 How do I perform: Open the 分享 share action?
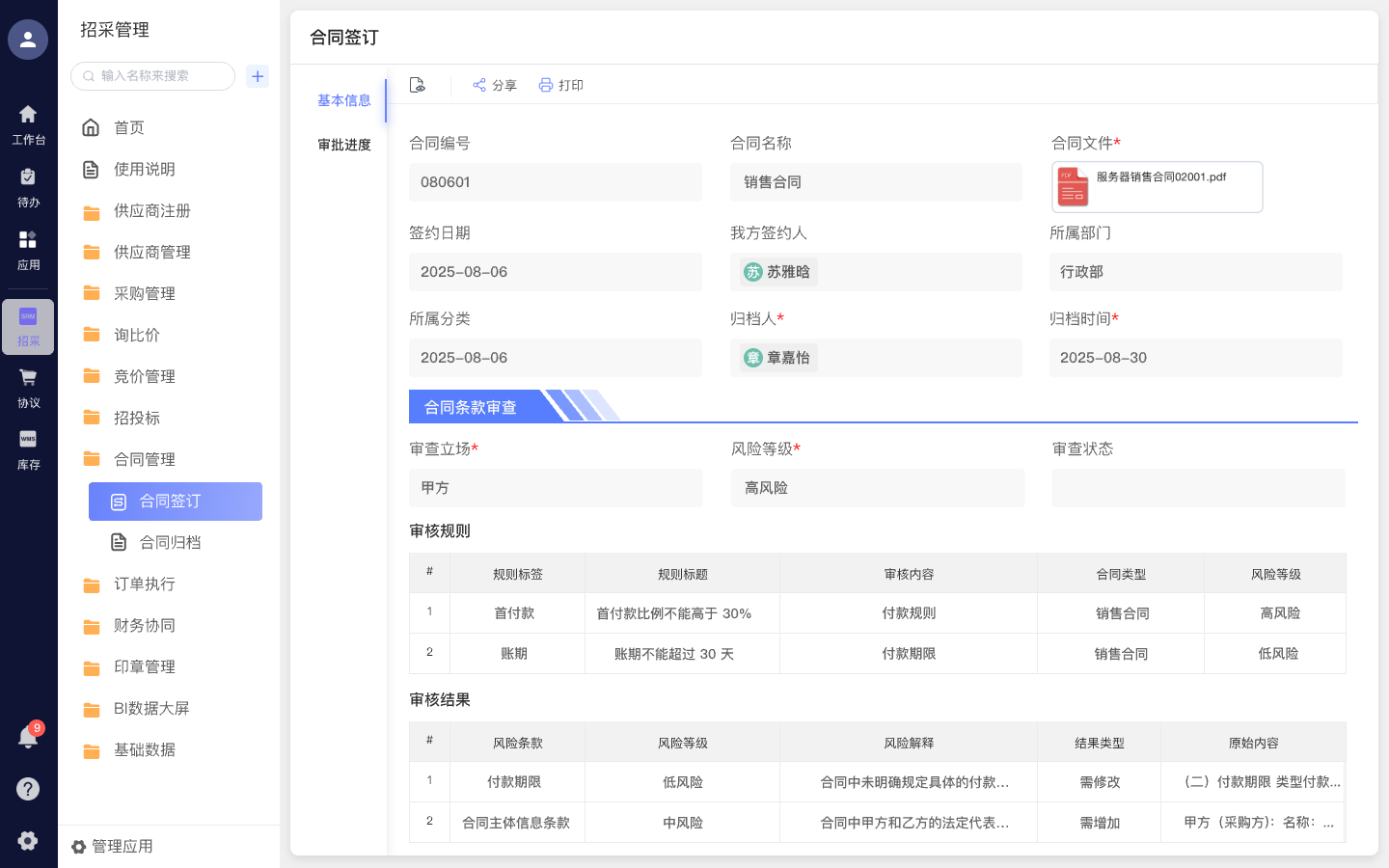(495, 85)
